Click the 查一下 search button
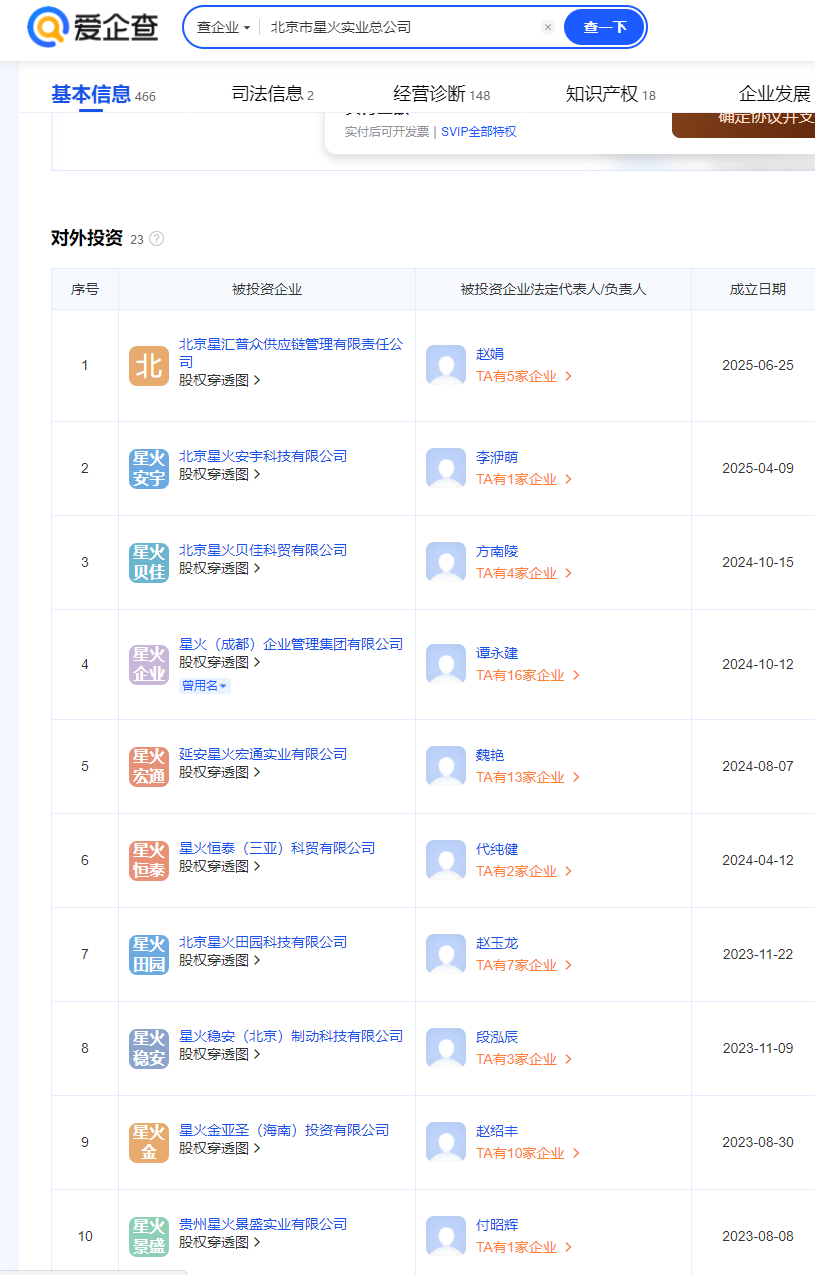 coord(604,27)
